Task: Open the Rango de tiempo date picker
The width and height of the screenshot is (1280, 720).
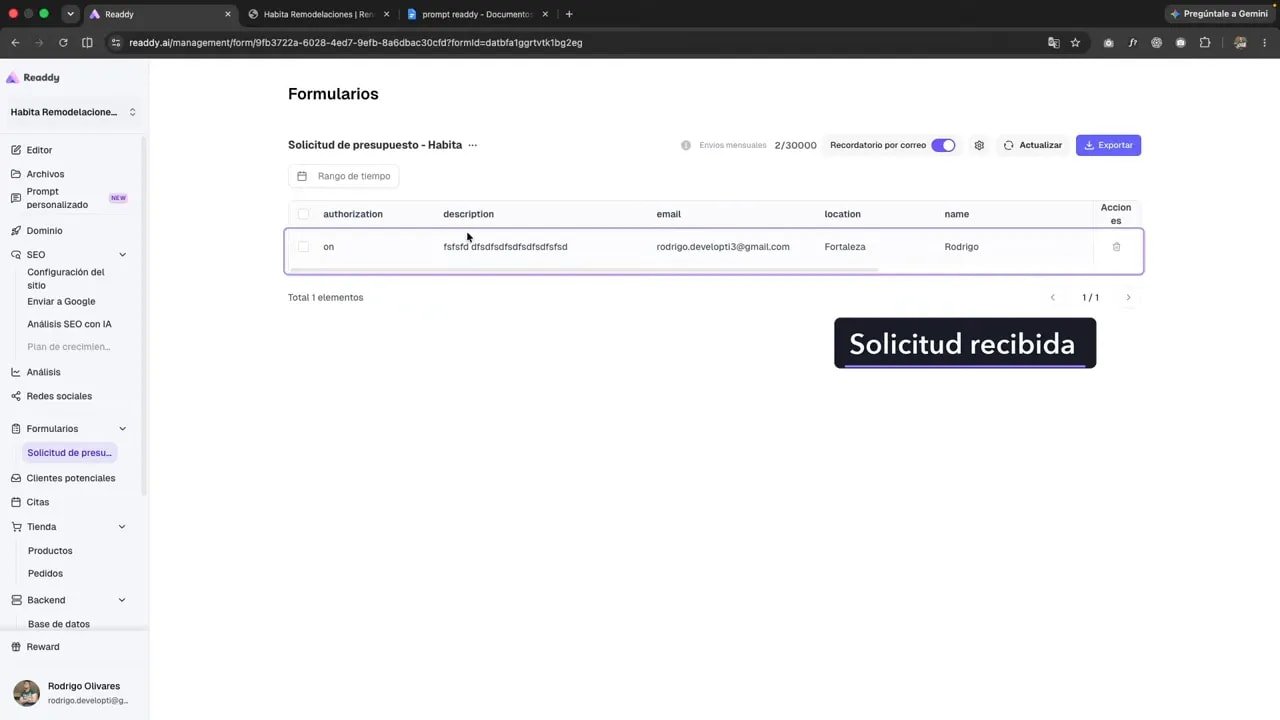Action: point(344,176)
